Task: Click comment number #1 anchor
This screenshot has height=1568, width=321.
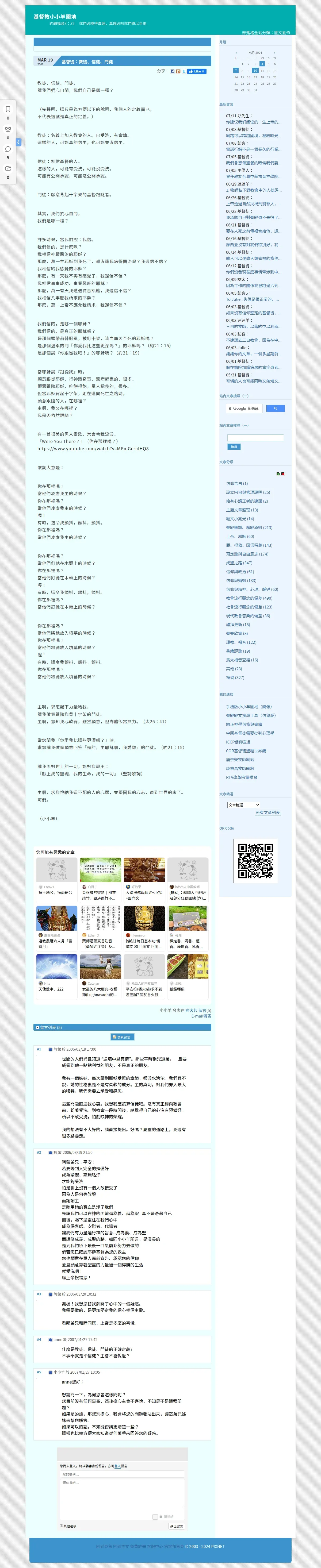Action: (39, 1049)
